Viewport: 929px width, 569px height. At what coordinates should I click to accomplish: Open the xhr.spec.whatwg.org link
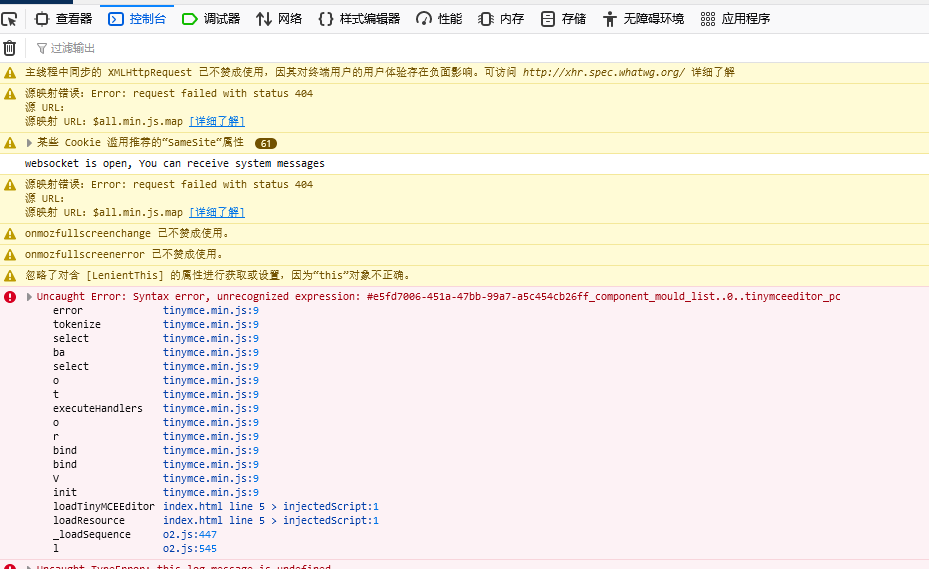coord(603,72)
